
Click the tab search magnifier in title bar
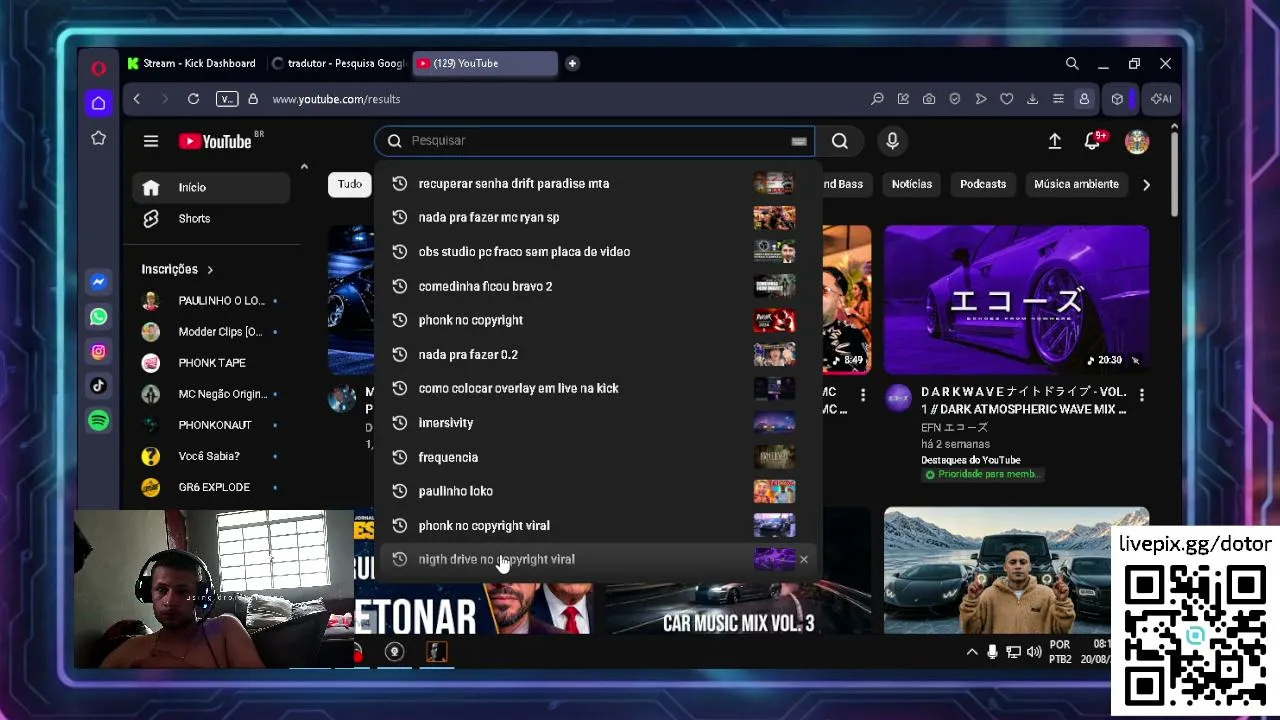(1072, 63)
